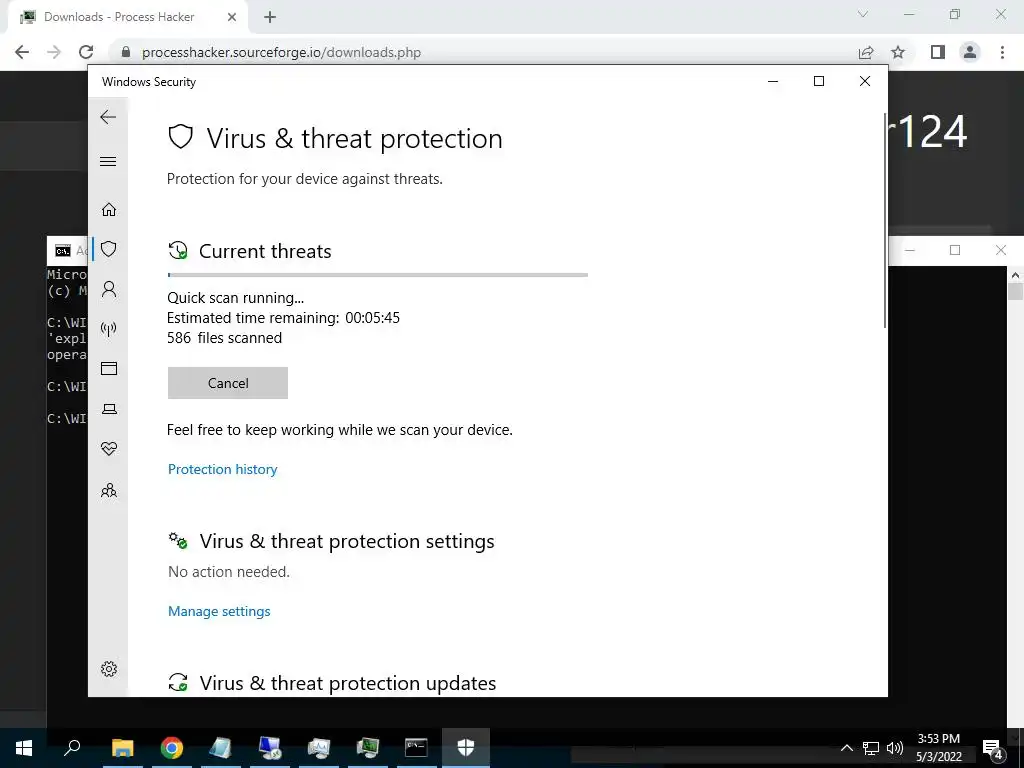Open the network tray icon
Screen dimensions: 1024x768
point(871,748)
